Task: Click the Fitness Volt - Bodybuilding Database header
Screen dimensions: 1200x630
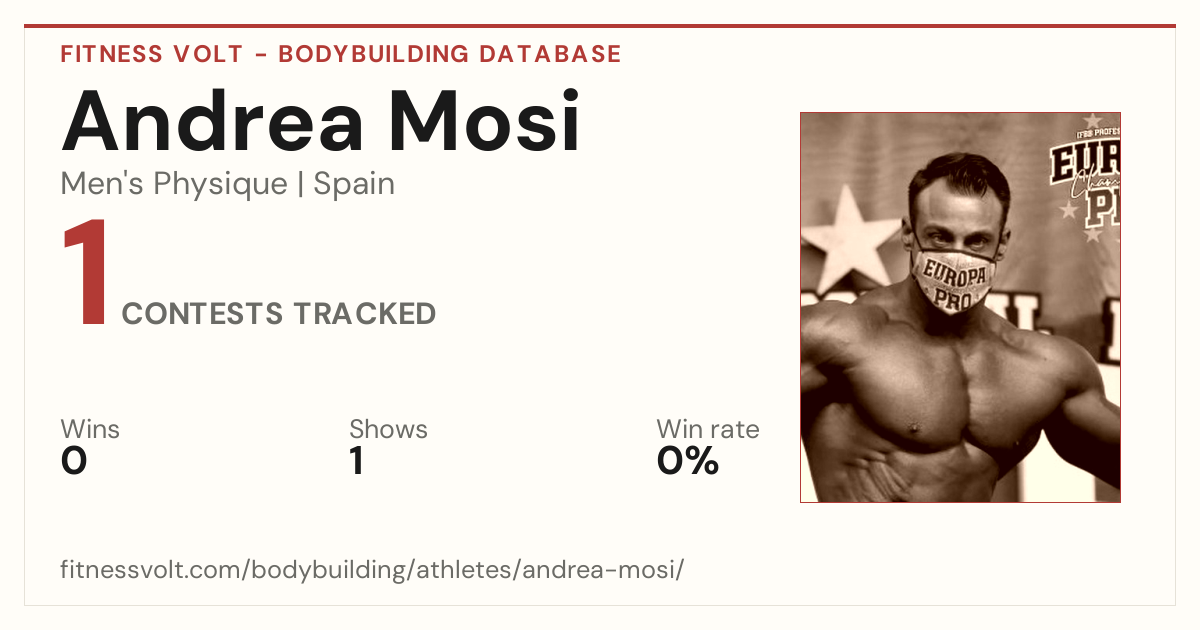Action: pyautogui.click(x=341, y=54)
